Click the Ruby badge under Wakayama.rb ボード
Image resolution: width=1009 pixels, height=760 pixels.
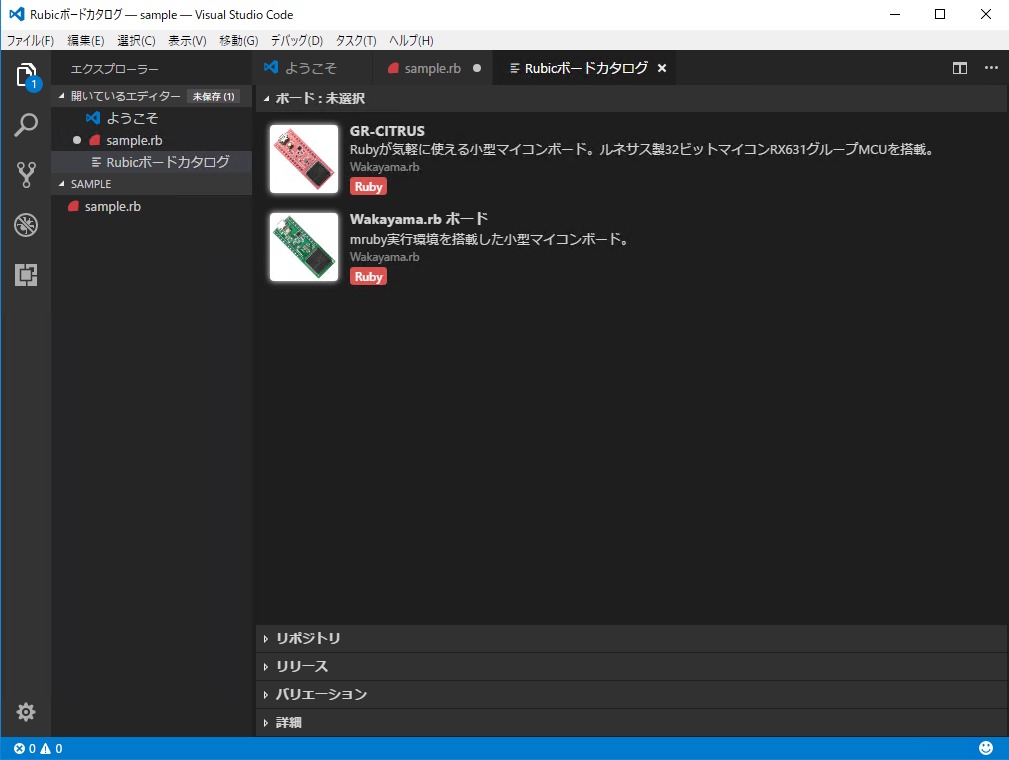pyautogui.click(x=368, y=277)
